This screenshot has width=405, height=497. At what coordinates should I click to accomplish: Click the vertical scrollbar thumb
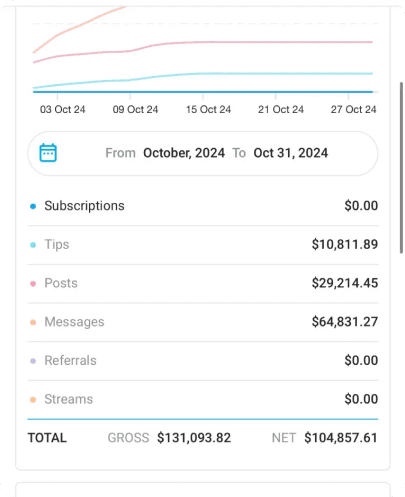tap(401, 168)
